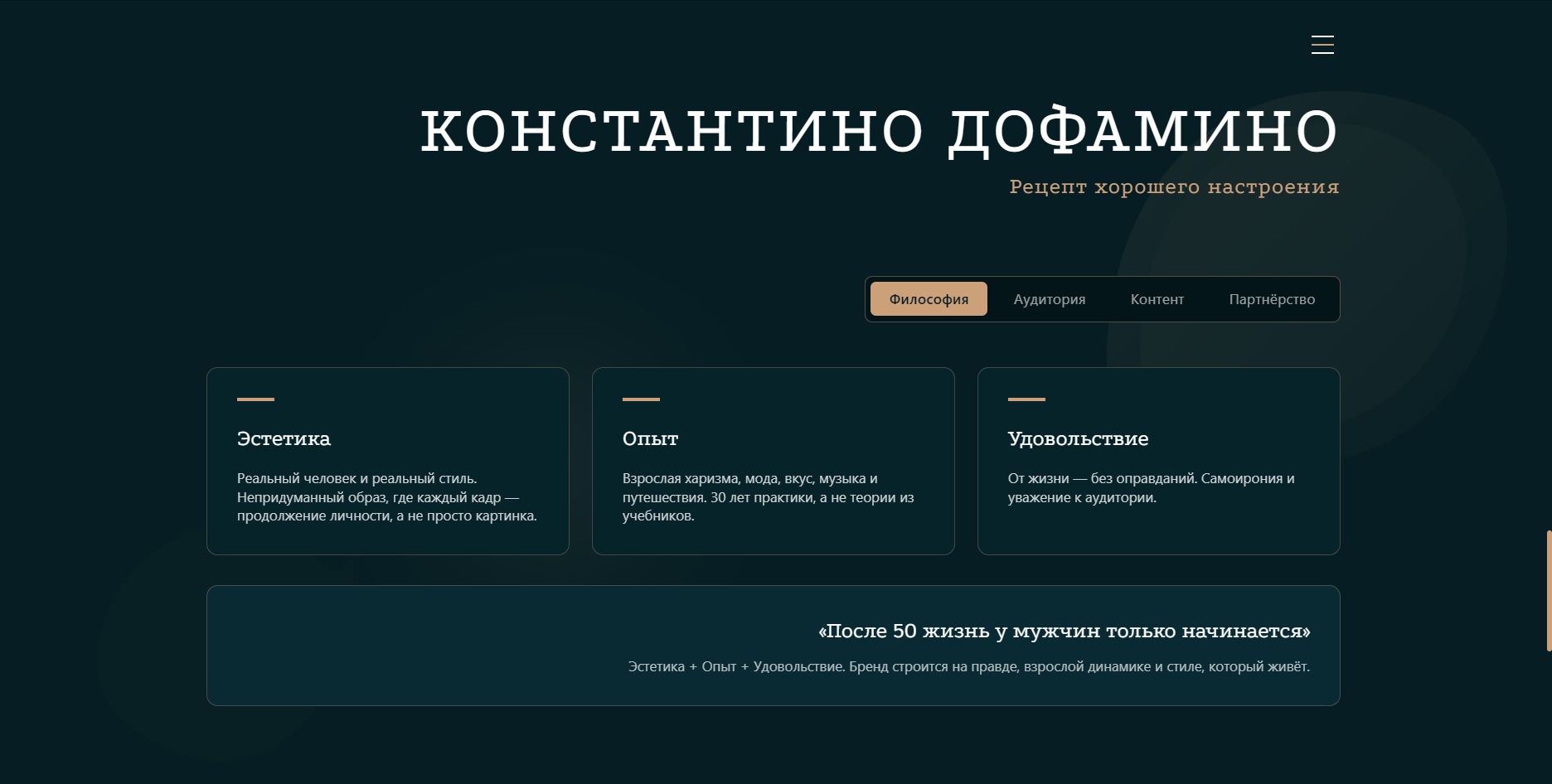The width and height of the screenshot is (1552, 784).
Task: Open the Контент tab
Action: click(x=1157, y=299)
